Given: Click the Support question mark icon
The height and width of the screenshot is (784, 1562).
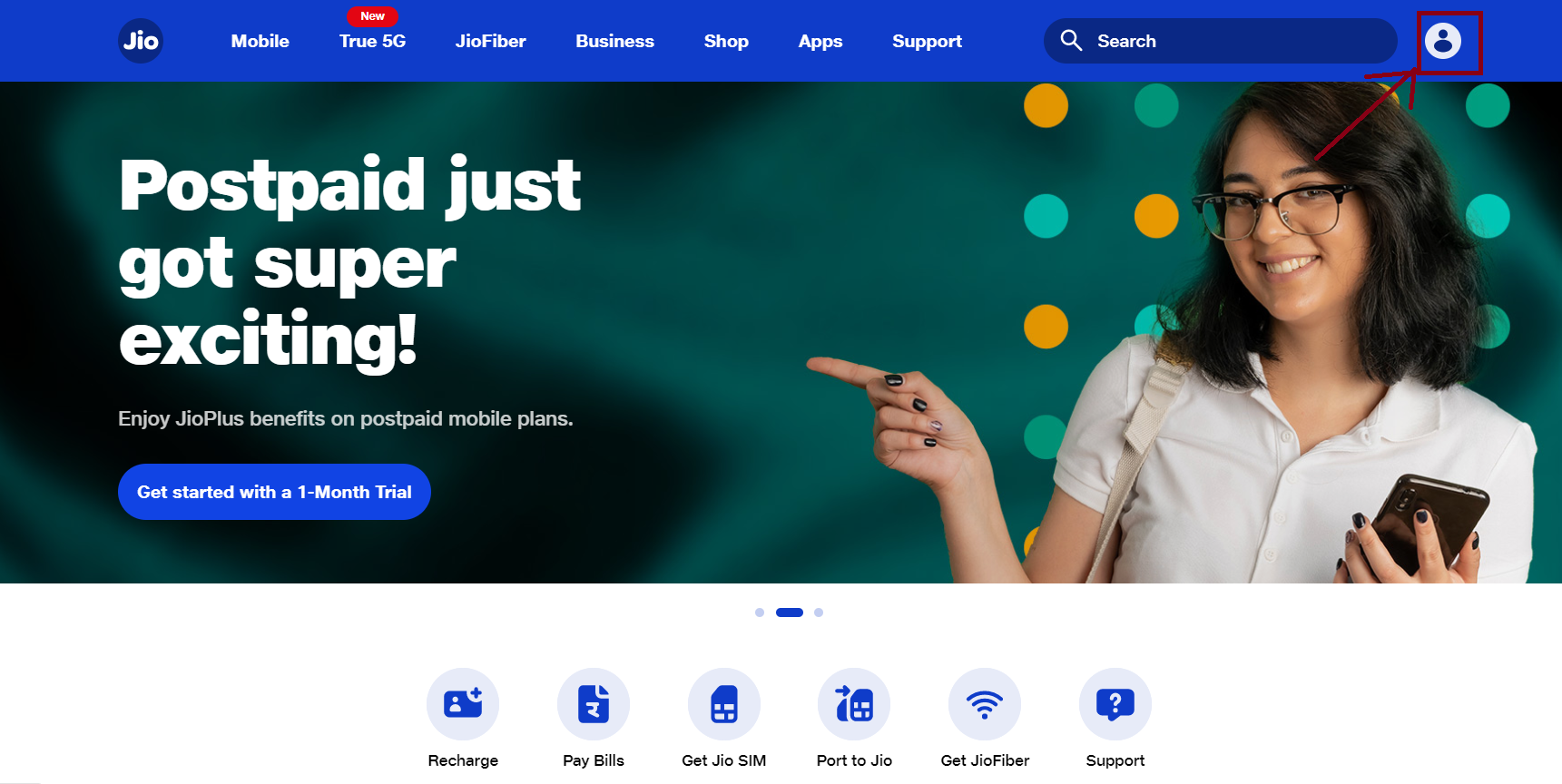Looking at the screenshot, I should coord(1115,704).
